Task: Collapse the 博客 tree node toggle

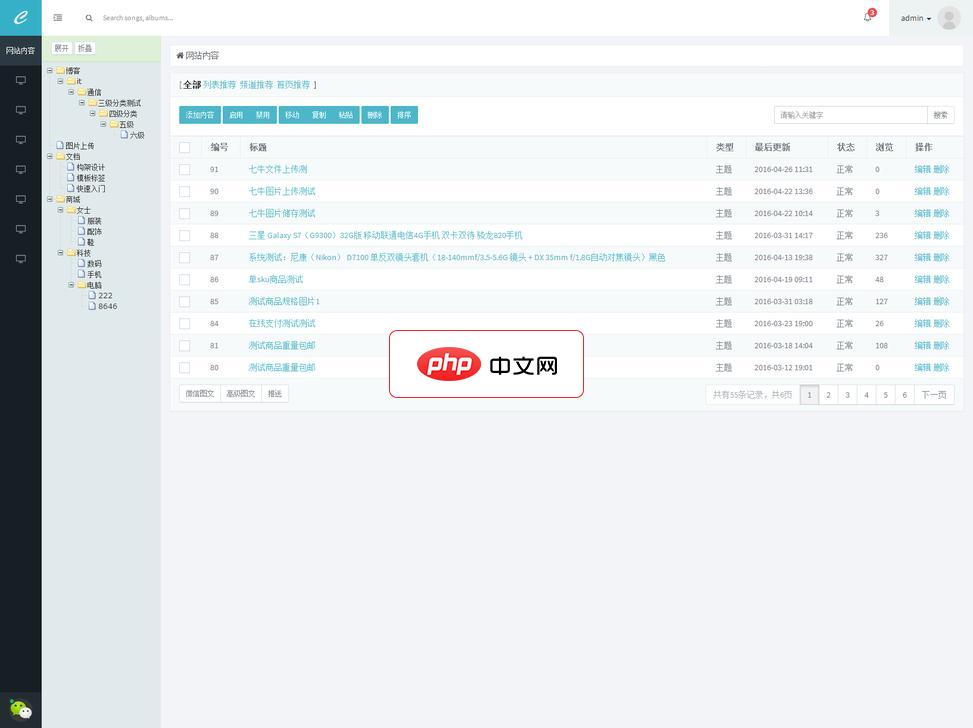Action: point(50,70)
